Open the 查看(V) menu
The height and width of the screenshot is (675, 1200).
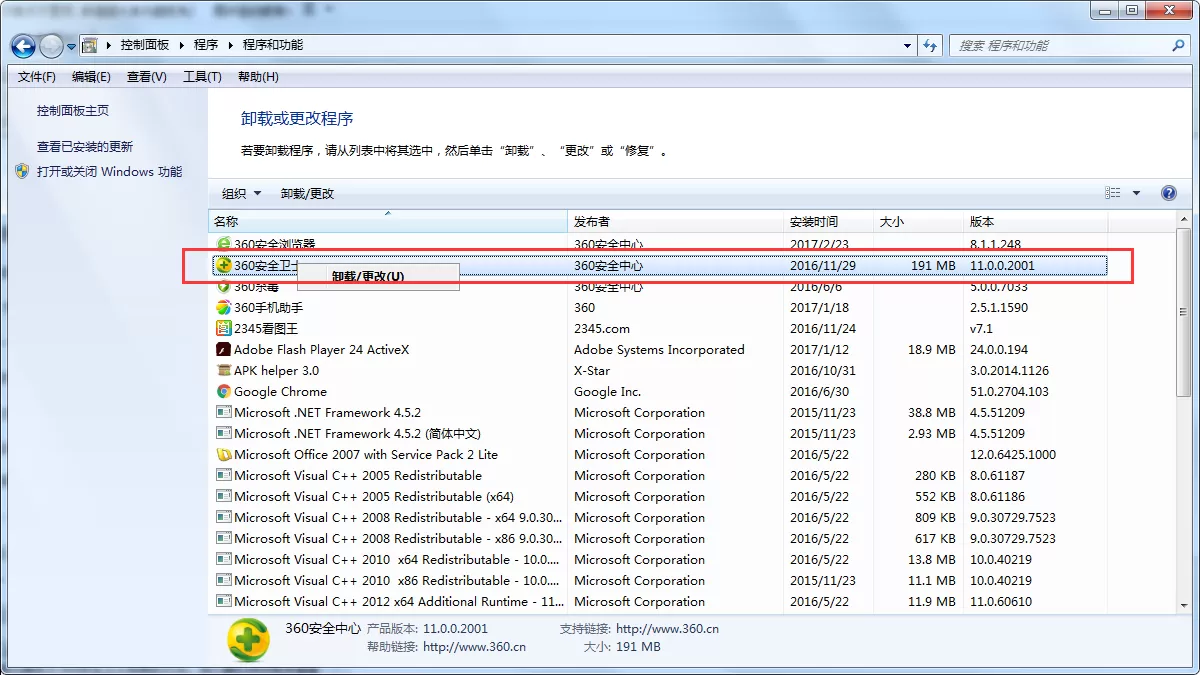(147, 77)
